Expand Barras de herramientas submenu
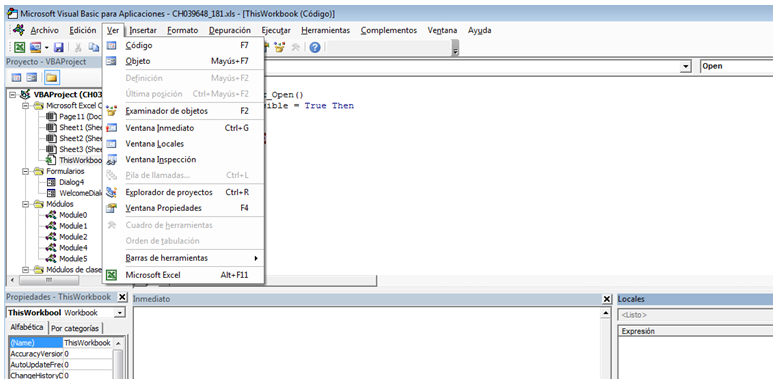The image size is (778, 386). click(183, 258)
